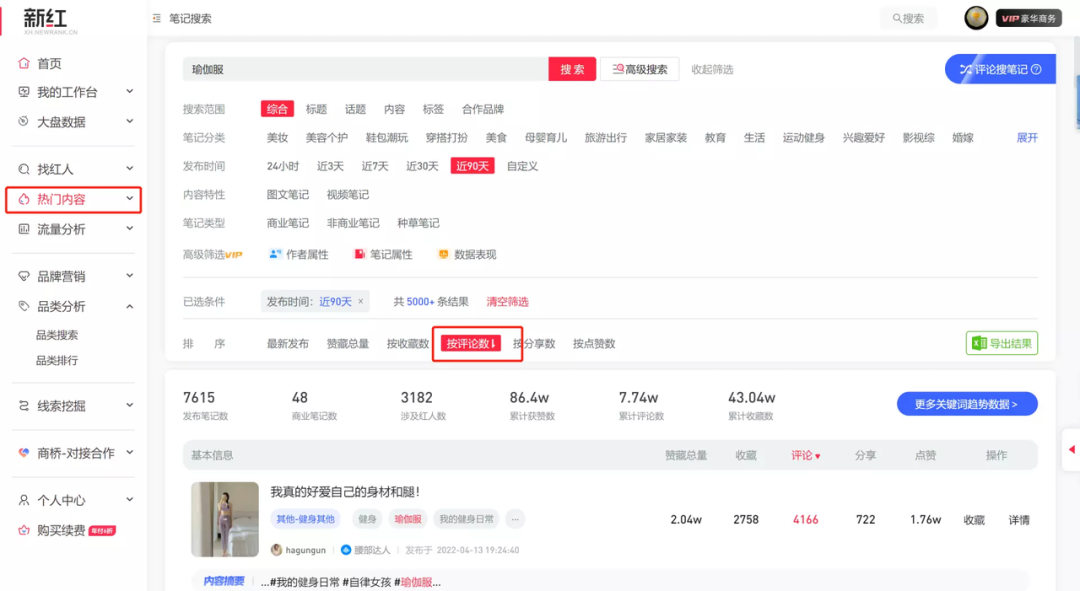
Task: Open the yoga note thumbnail image
Action: 225,519
